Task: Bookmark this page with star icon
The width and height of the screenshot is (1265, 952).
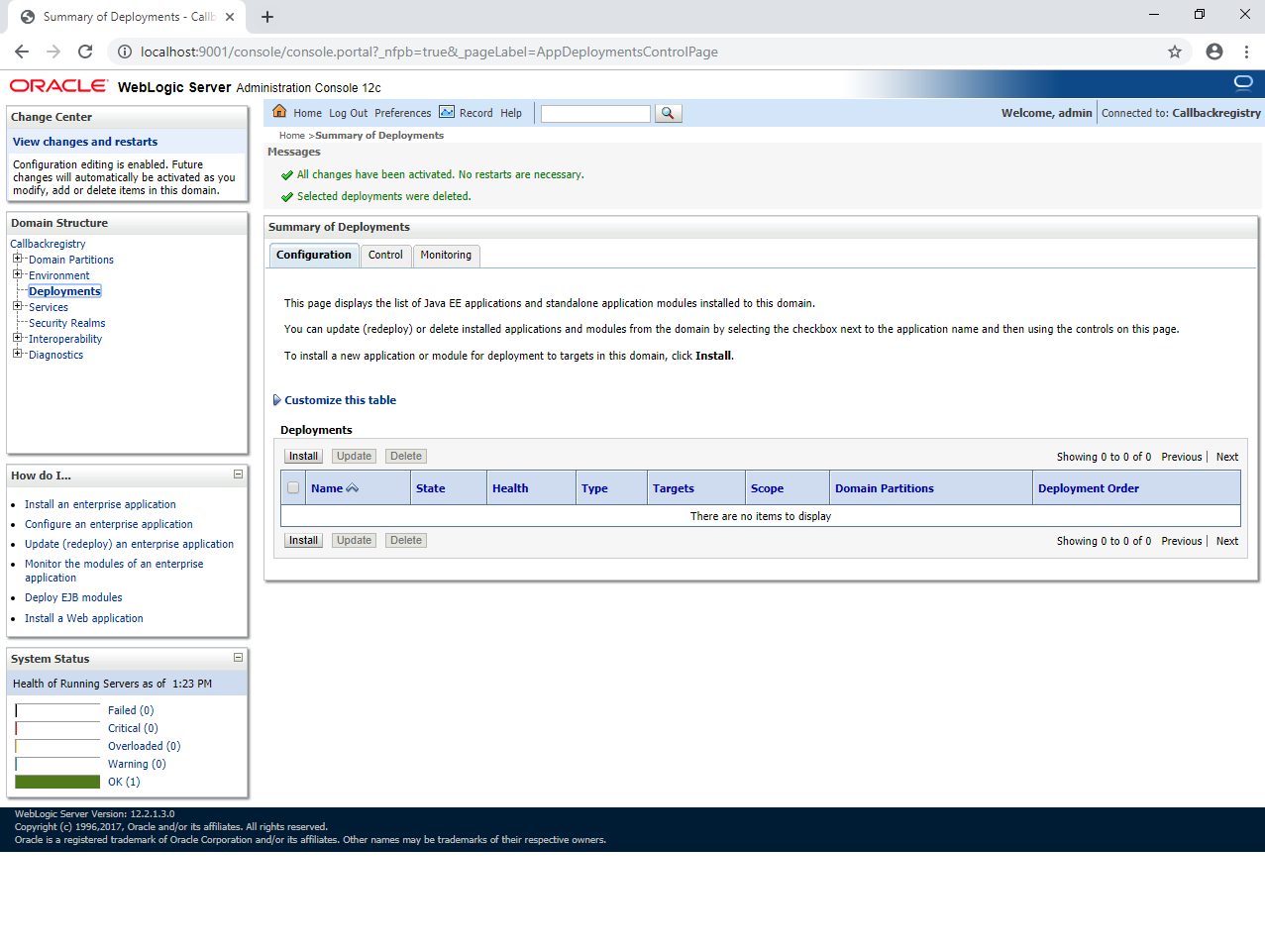Action: [1175, 52]
